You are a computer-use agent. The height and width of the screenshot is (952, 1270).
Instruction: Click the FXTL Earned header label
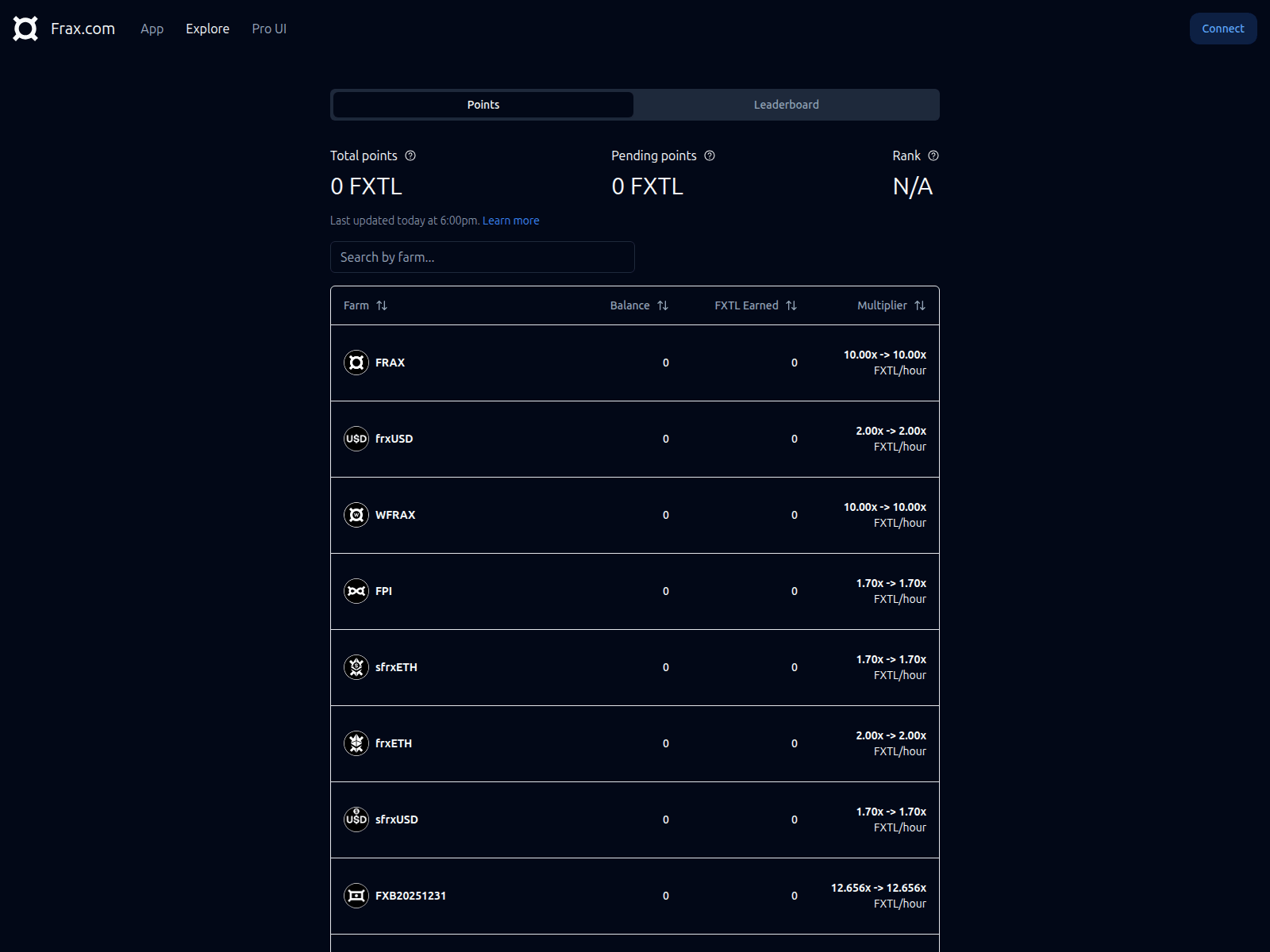pyautogui.click(x=746, y=305)
